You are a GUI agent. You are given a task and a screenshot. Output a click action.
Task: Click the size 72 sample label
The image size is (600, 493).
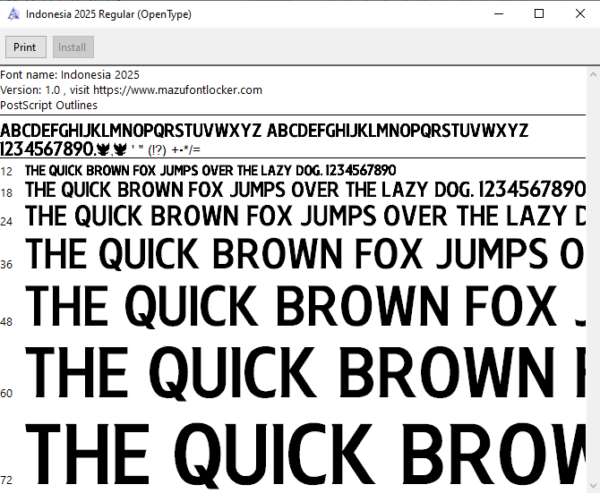pos(7,479)
